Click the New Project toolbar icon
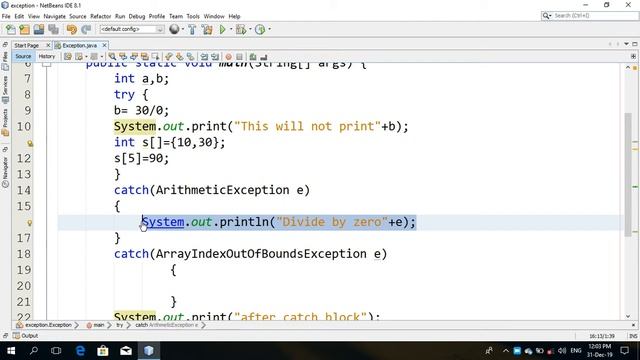The height and width of the screenshot is (360, 640). [24, 29]
